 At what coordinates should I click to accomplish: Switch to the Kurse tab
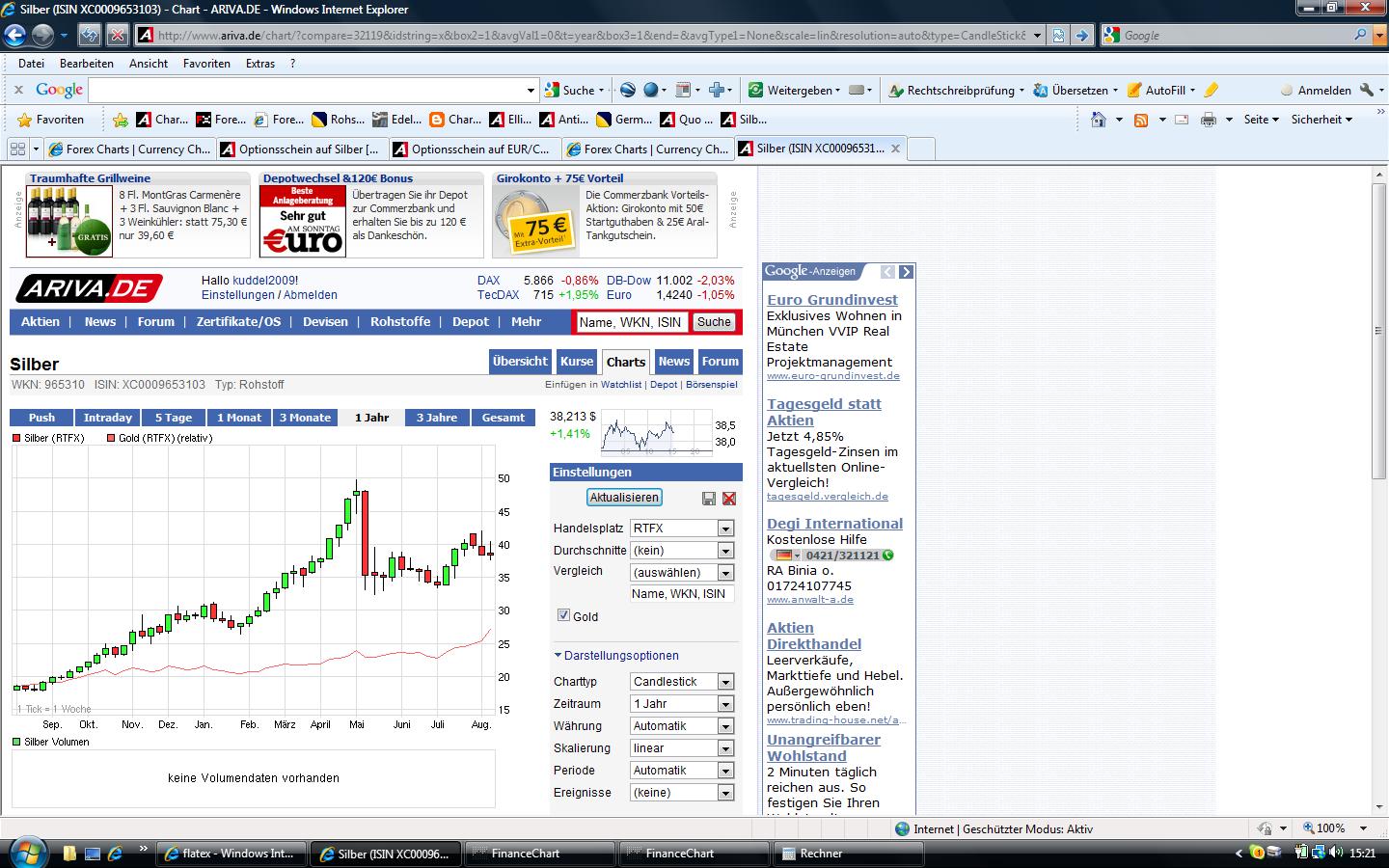(577, 362)
